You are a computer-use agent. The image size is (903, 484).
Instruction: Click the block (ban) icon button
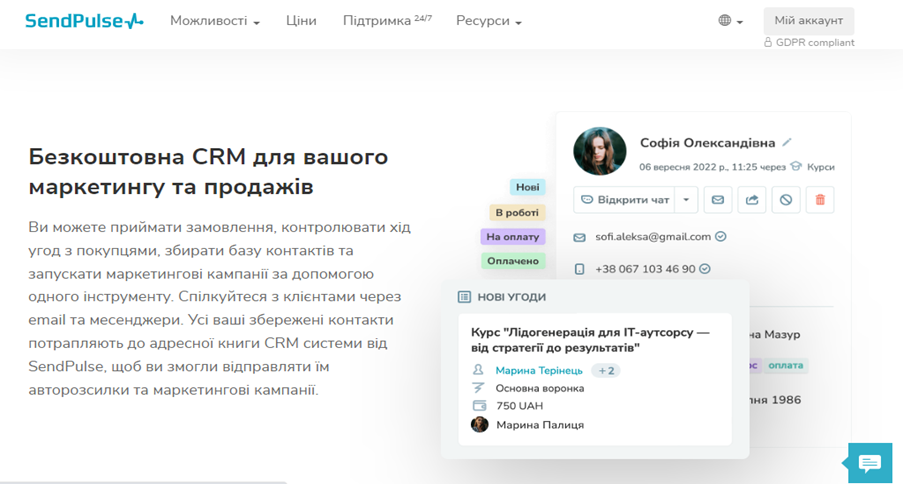tap(785, 200)
